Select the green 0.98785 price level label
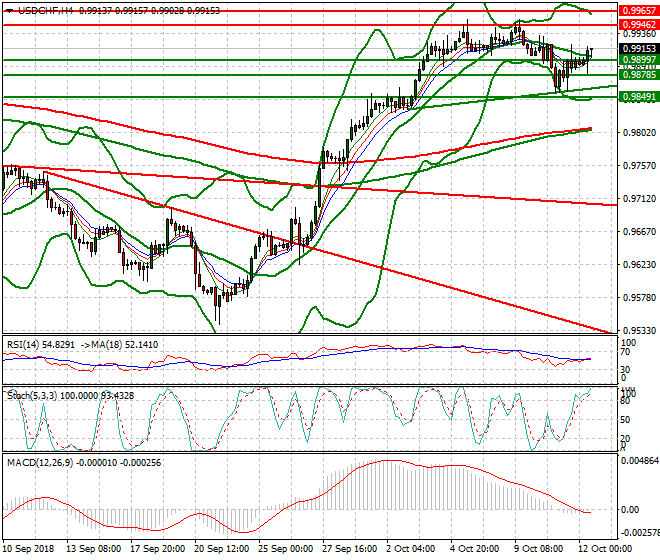 tap(639, 75)
